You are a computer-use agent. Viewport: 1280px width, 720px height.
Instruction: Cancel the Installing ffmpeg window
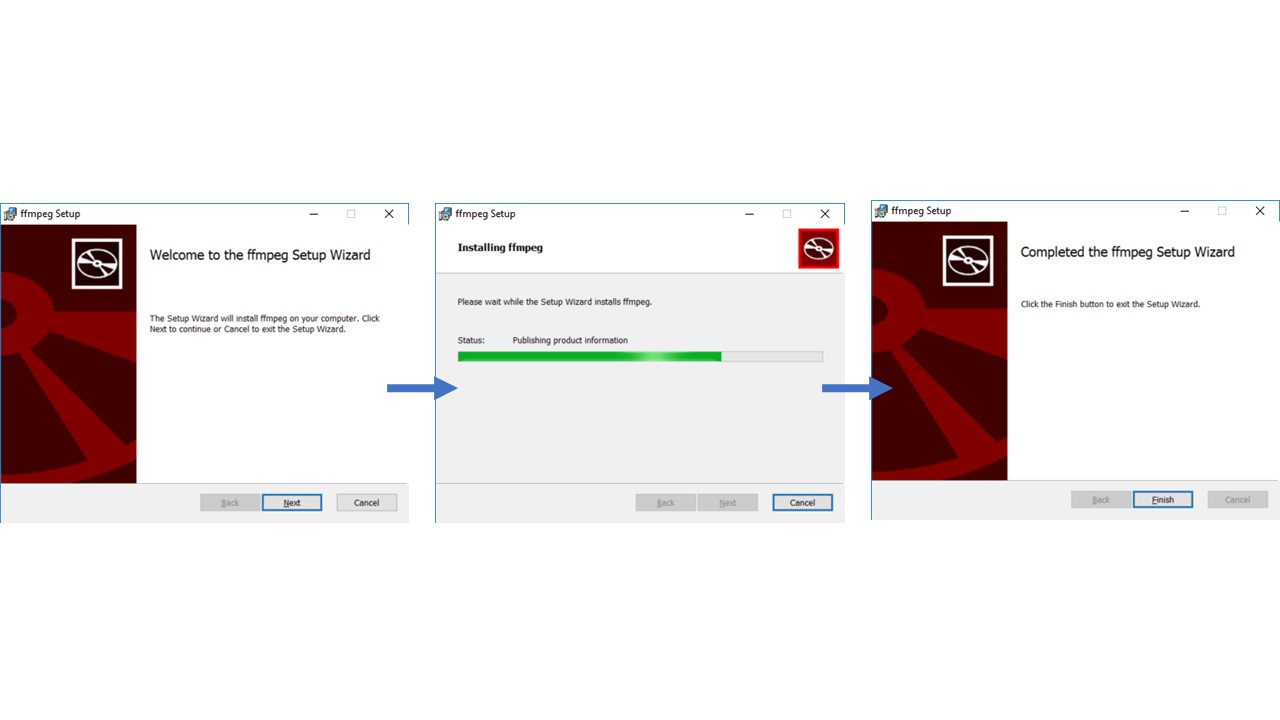803,503
